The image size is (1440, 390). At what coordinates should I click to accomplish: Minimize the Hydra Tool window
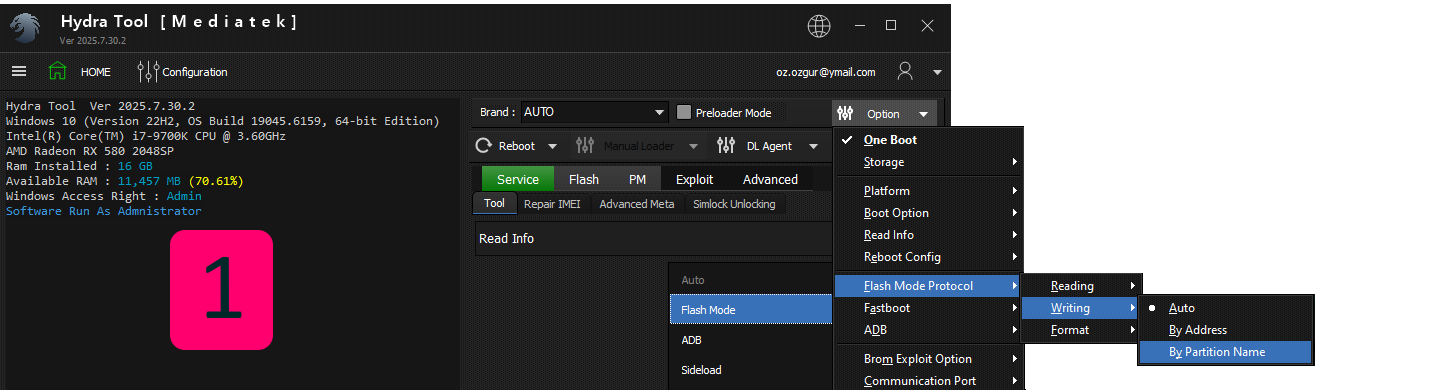(858, 26)
